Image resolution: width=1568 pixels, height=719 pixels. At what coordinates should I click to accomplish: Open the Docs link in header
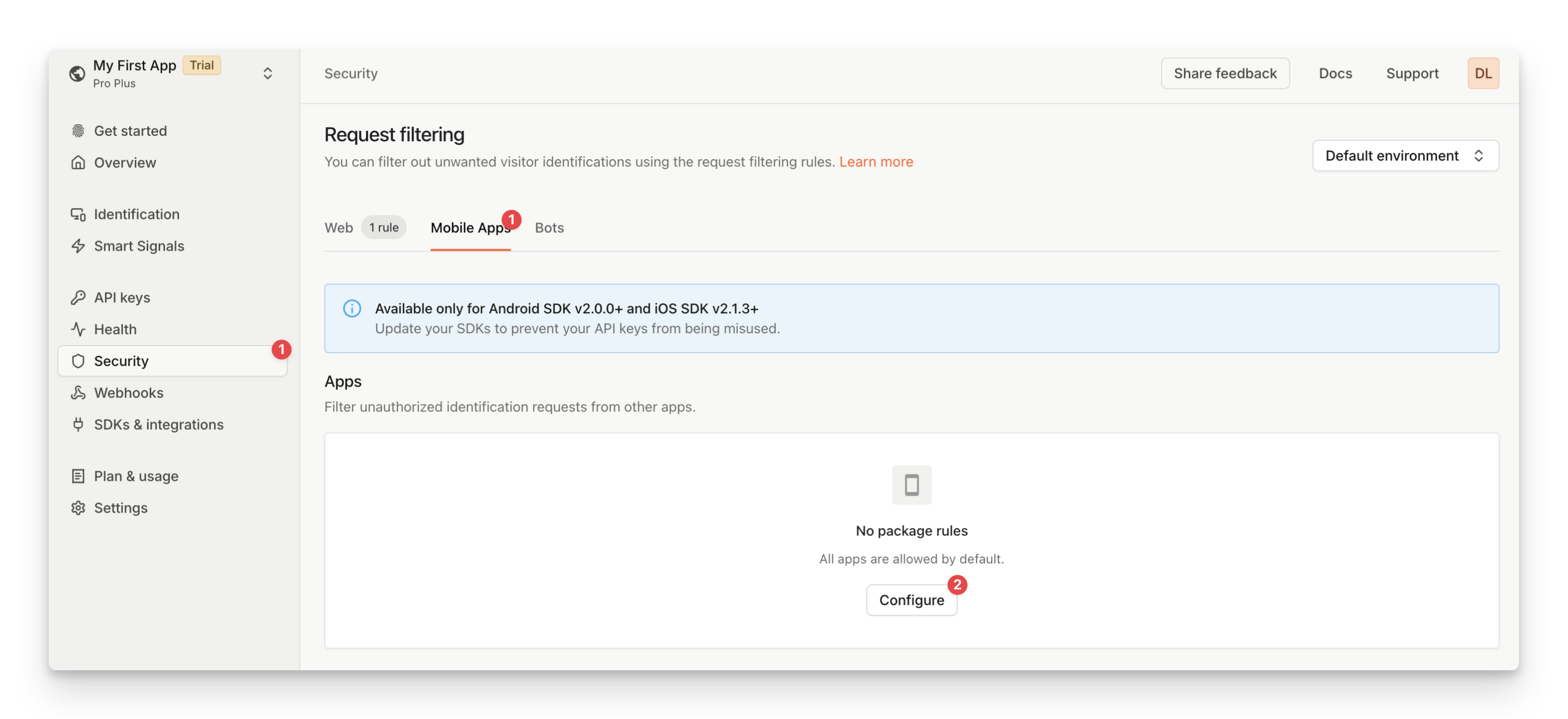click(1335, 74)
